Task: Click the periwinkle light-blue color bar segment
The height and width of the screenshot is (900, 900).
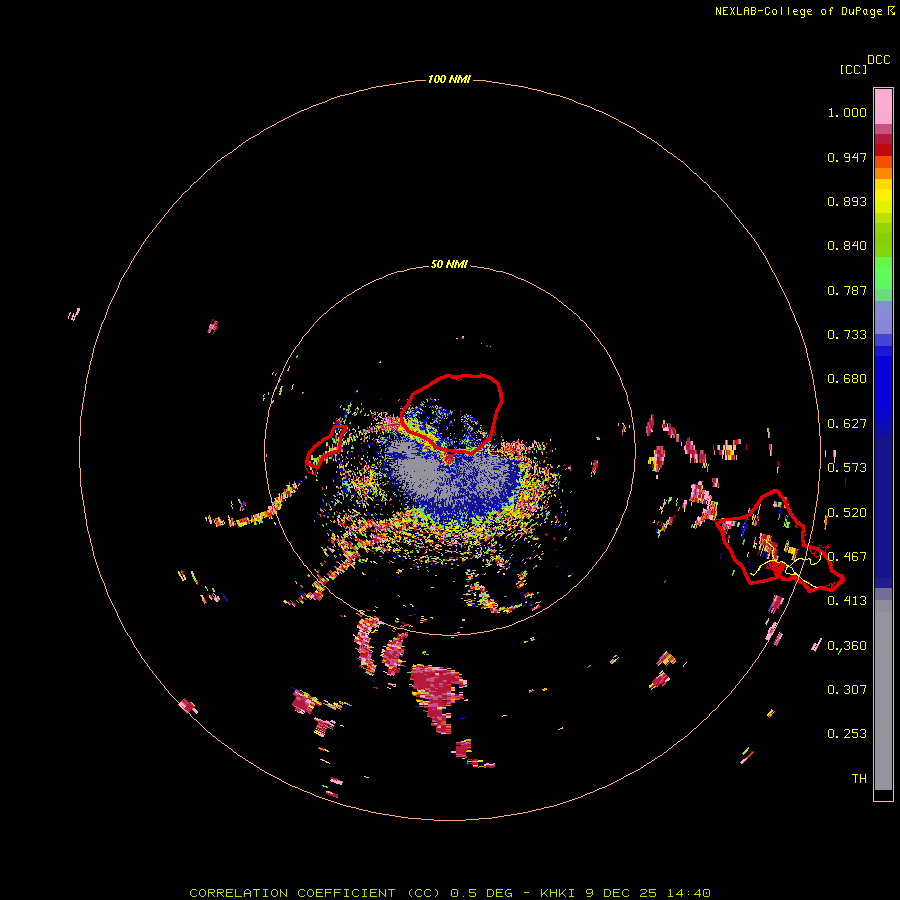Action: [x=883, y=317]
